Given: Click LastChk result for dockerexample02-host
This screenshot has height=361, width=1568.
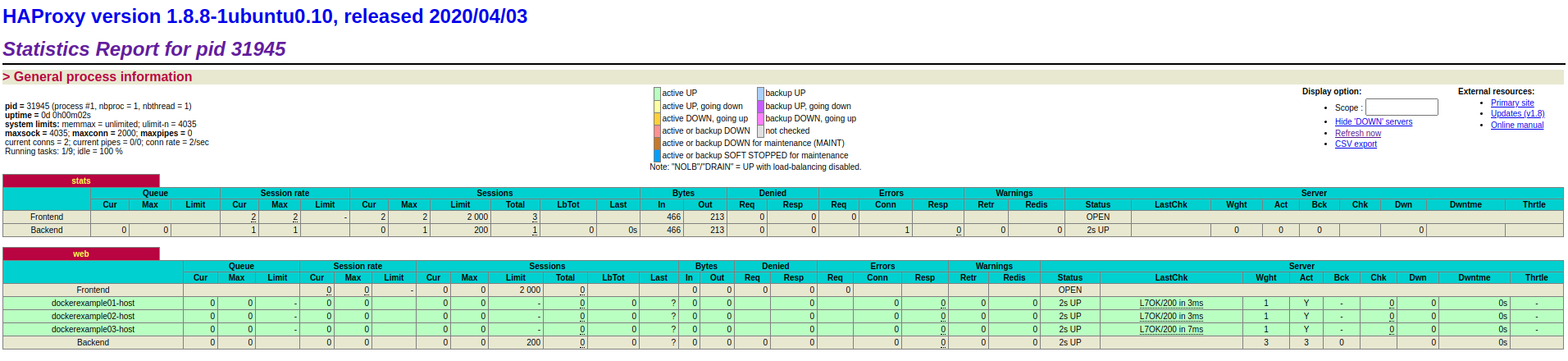Looking at the screenshot, I should (x=1171, y=316).
